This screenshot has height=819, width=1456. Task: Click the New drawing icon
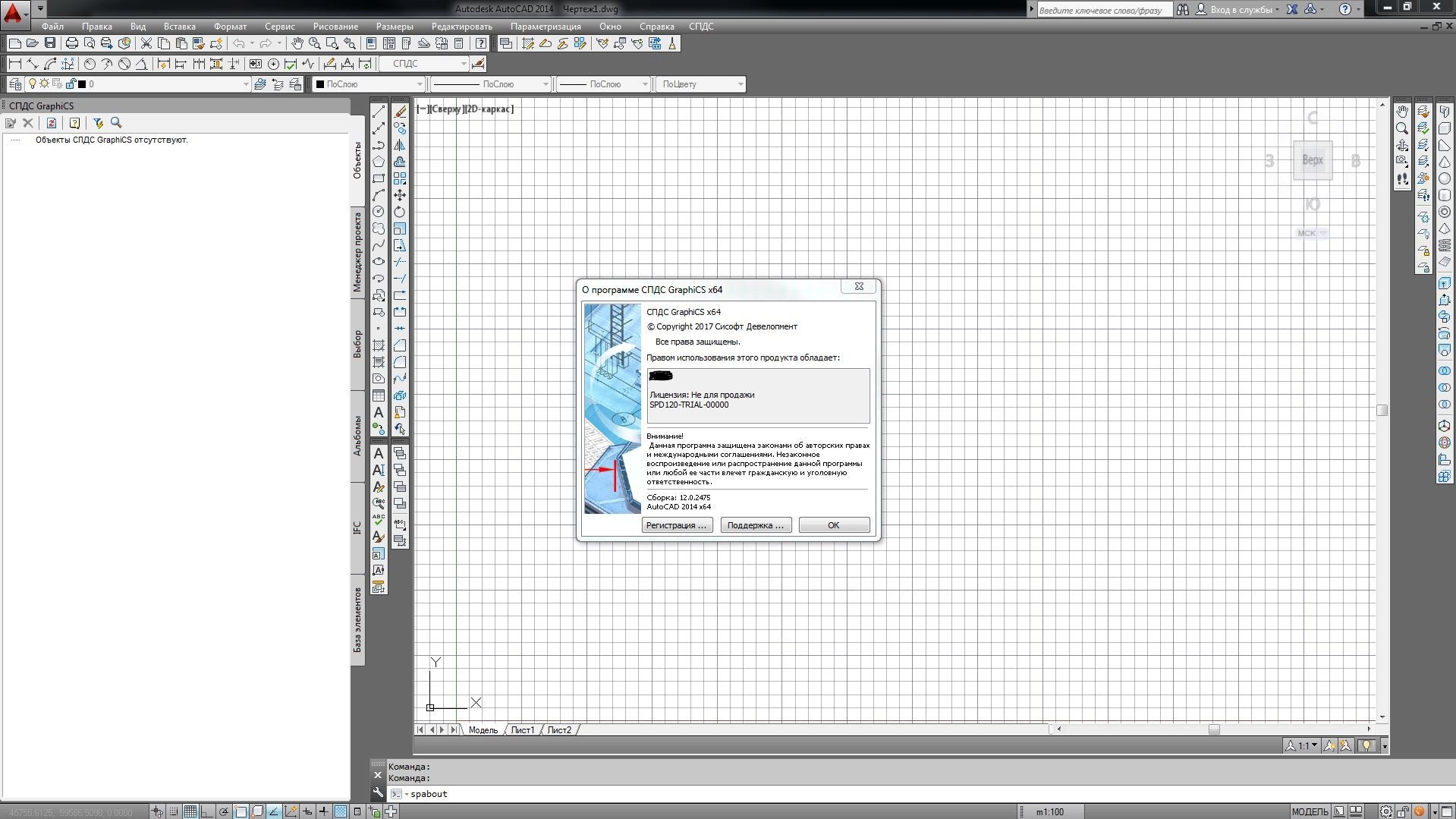tap(14, 44)
